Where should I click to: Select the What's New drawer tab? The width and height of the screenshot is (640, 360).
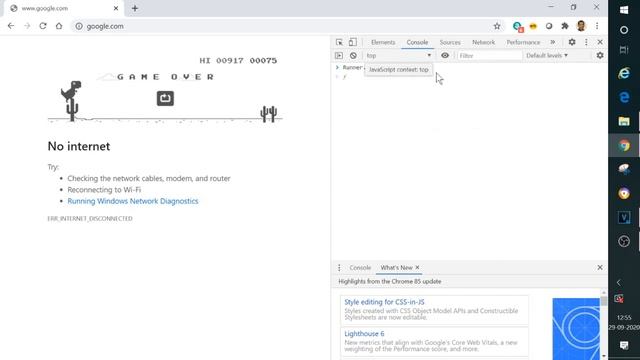pos(396,268)
